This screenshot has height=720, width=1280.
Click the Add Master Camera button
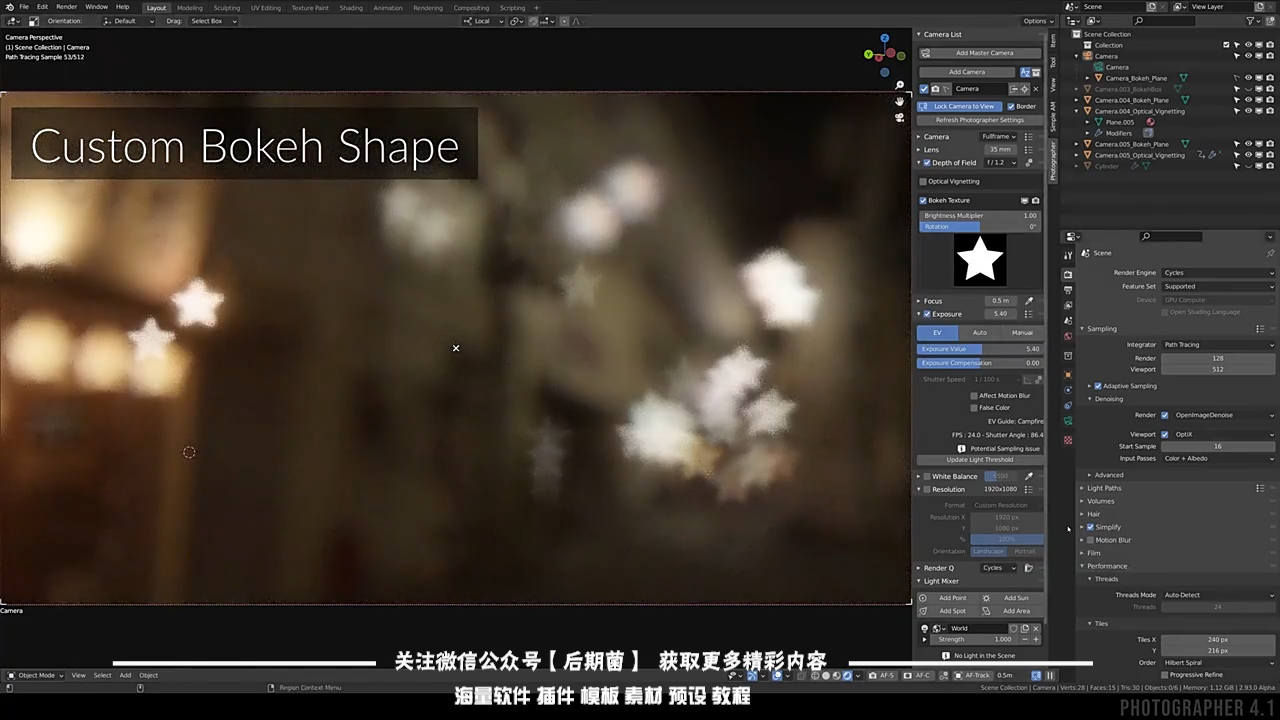981,53
